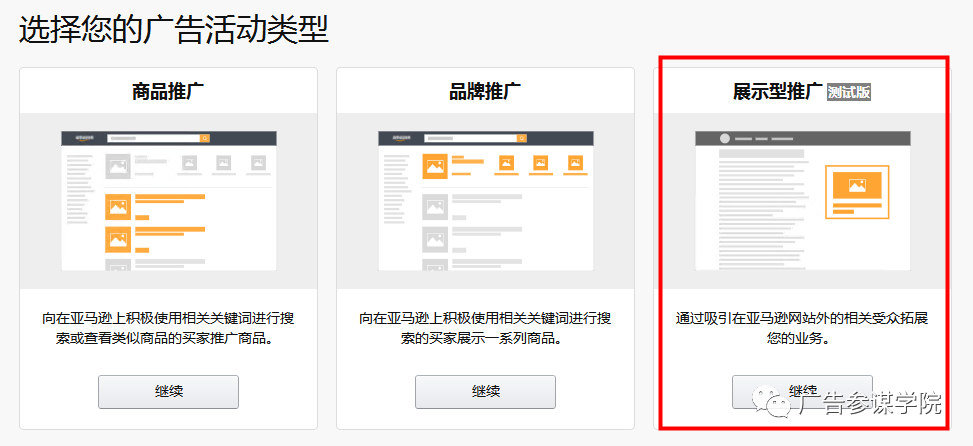Click the 品牌推广 description text

(485, 329)
